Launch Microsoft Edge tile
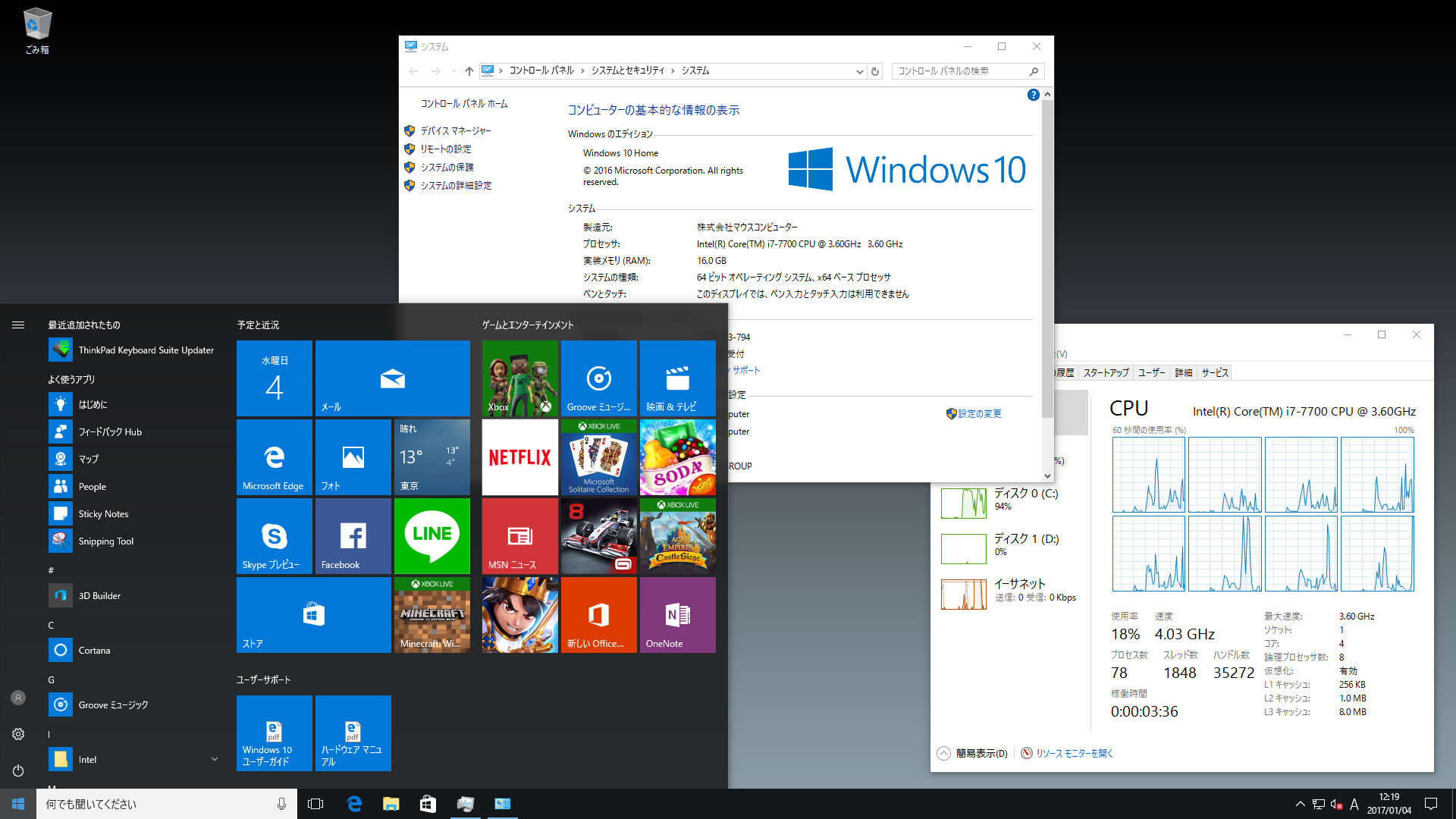Viewport: 1456px width, 819px height. 275,457
